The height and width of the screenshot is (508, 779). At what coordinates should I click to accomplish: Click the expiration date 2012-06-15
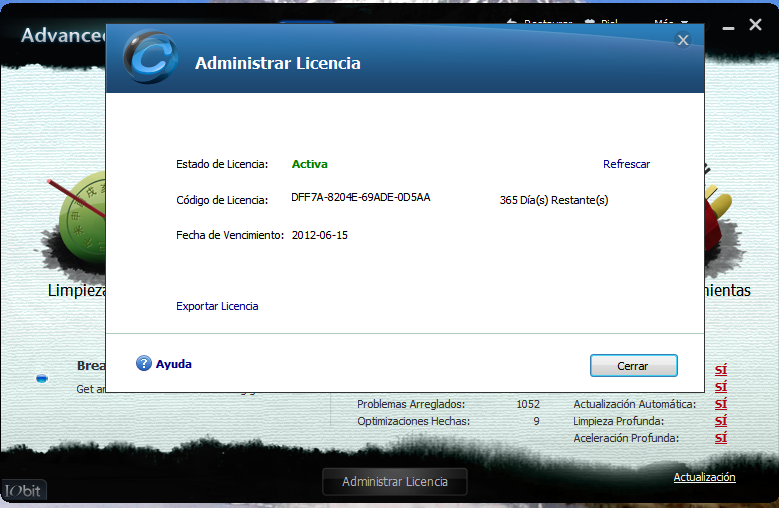click(x=319, y=235)
